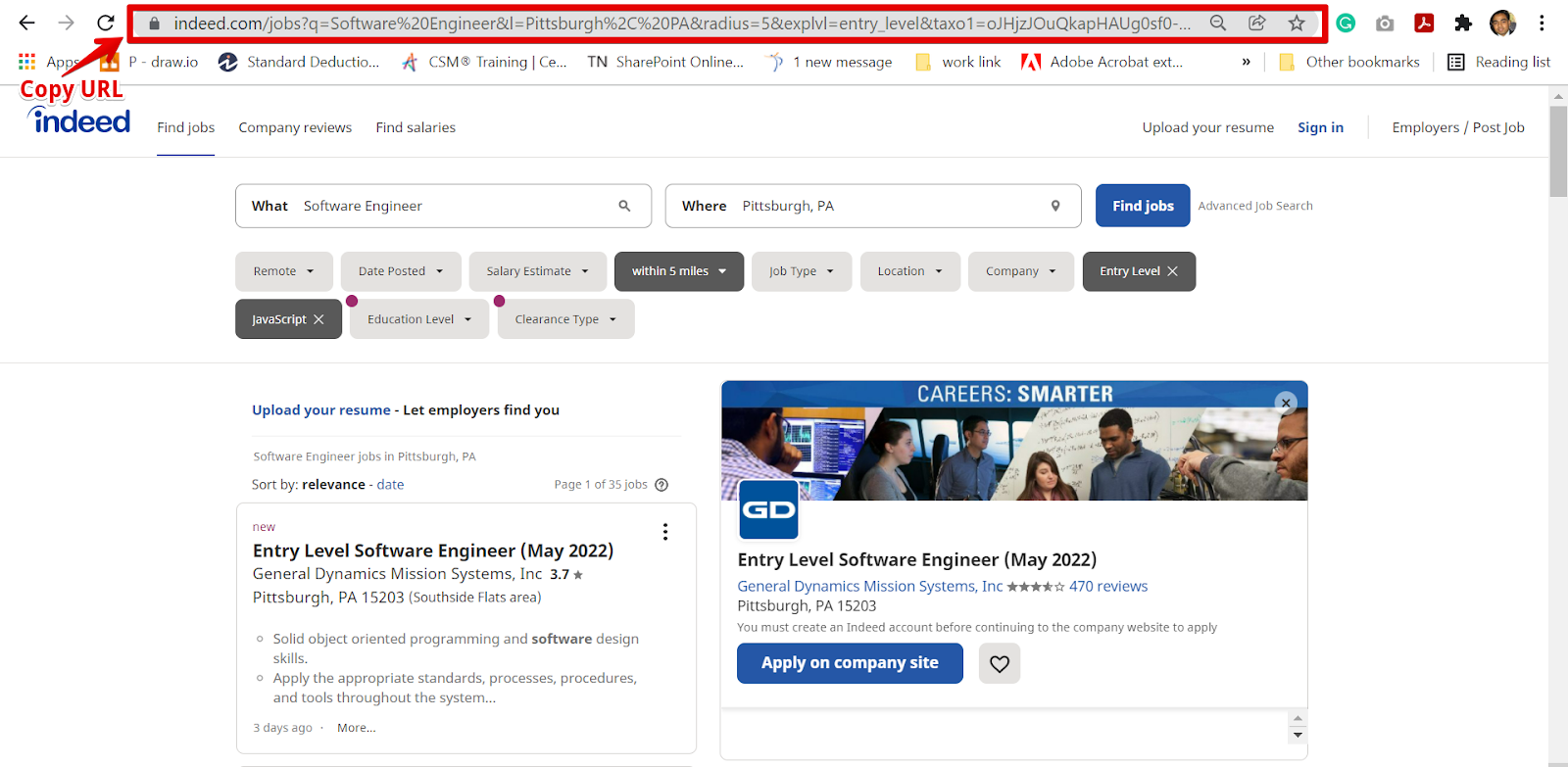Open the Adobe Acrobat ext bookmark
Image resolution: width=1568 pixels, height=767 pixels.
[x=1102, y=62]
